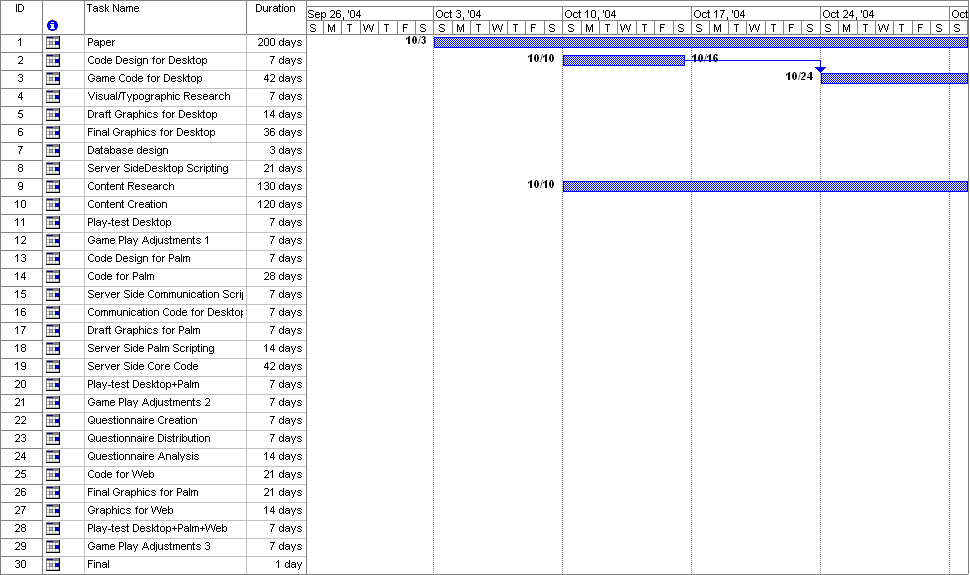Screen dimensions: 970x575
Task: Click the indicator icon in the Final row
Action: [53, 565]
